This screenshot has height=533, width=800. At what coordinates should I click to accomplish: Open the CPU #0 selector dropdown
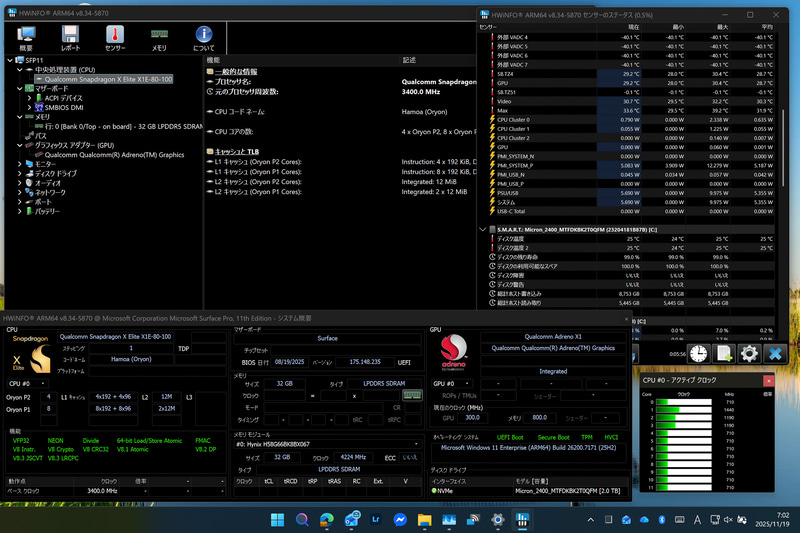tap(28, 384)
